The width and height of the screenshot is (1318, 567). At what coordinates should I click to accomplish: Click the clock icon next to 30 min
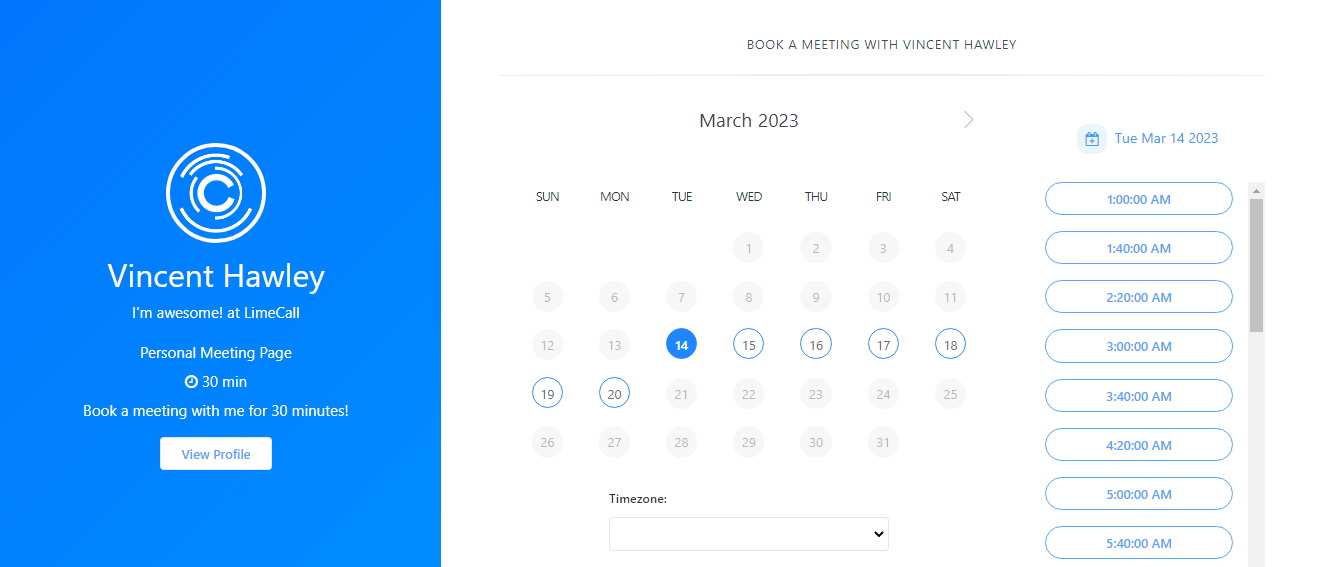click(191, 382)
